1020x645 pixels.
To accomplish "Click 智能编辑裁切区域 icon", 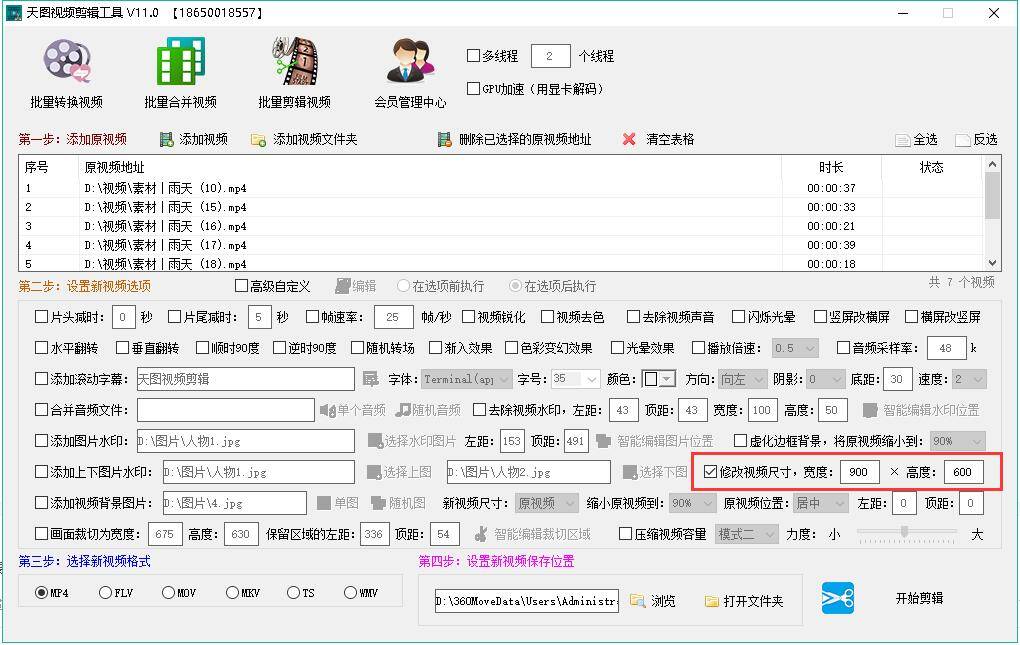I will tap(481, 534).
